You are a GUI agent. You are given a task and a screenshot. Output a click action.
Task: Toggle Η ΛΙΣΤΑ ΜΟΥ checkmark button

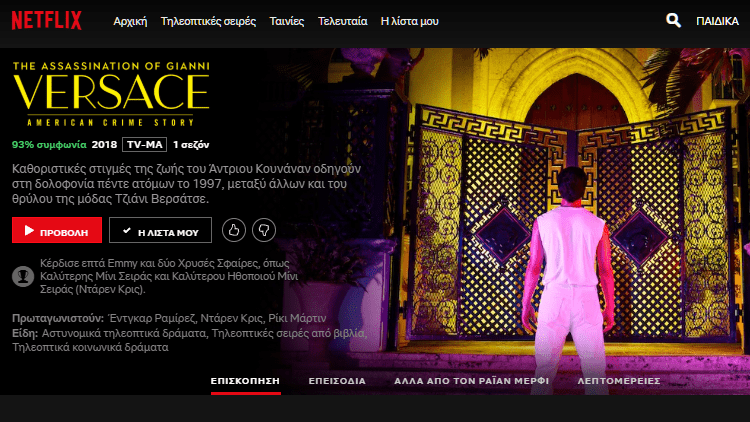click(x=160, y=230)
